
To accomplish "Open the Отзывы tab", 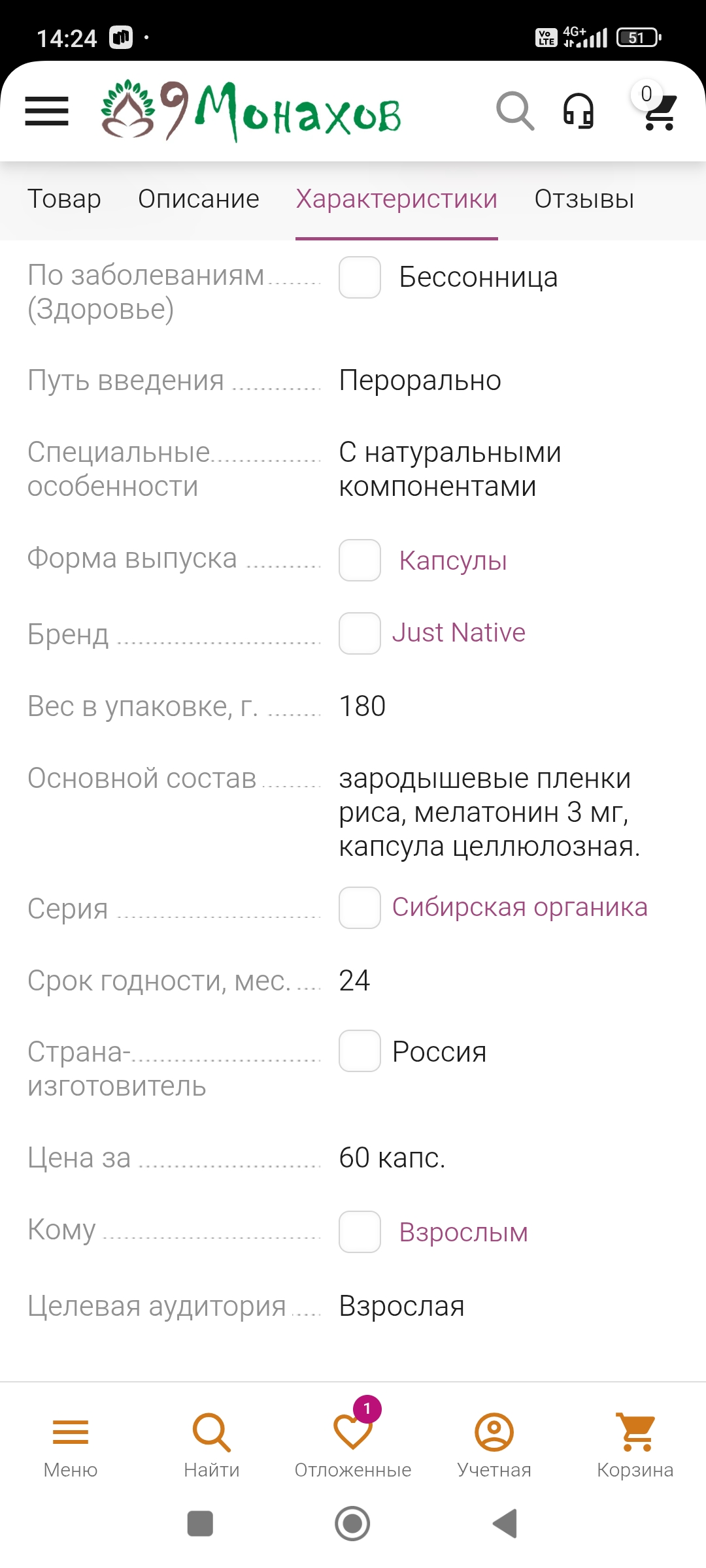I will tap(584, 199).
